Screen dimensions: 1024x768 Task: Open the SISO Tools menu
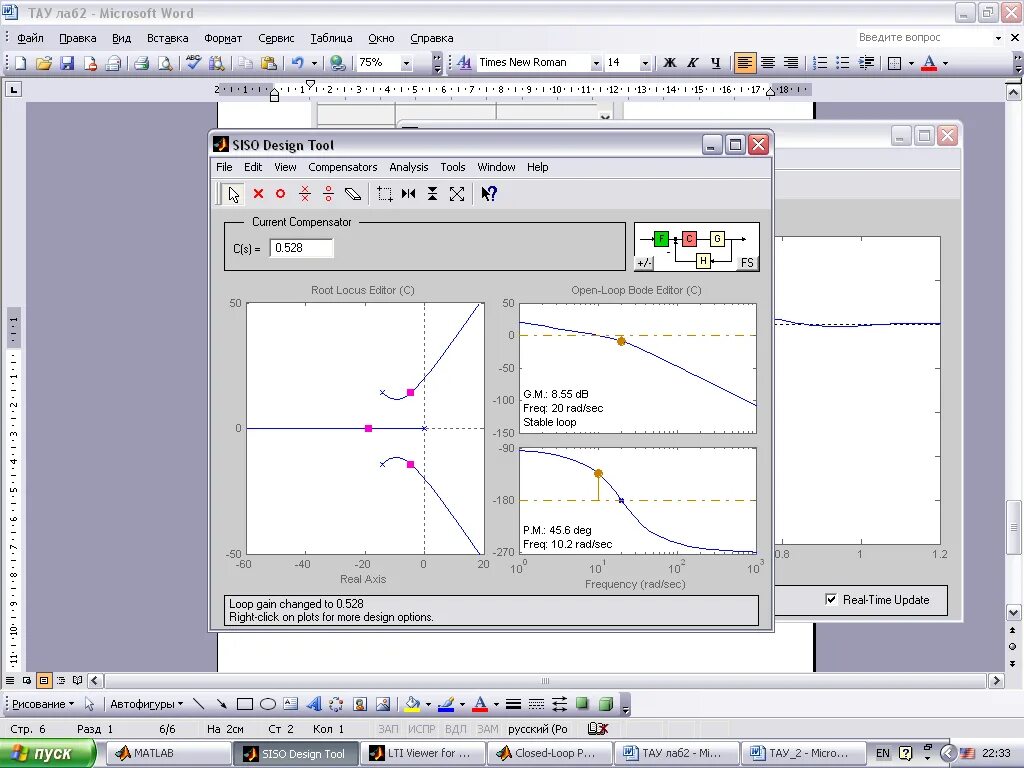tap(453, 167)
